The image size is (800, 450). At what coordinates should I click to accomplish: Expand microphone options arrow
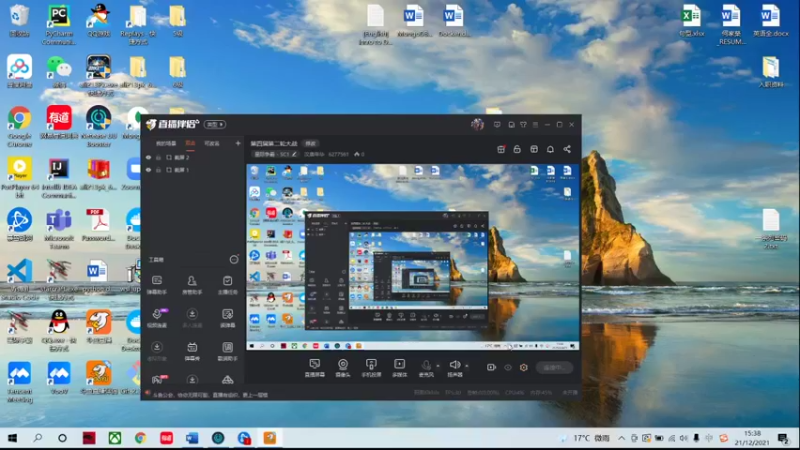[438, 366]
